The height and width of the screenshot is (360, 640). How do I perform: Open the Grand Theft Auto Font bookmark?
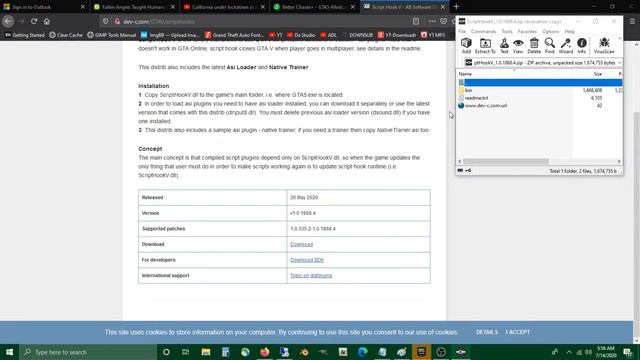click(234, 35)
